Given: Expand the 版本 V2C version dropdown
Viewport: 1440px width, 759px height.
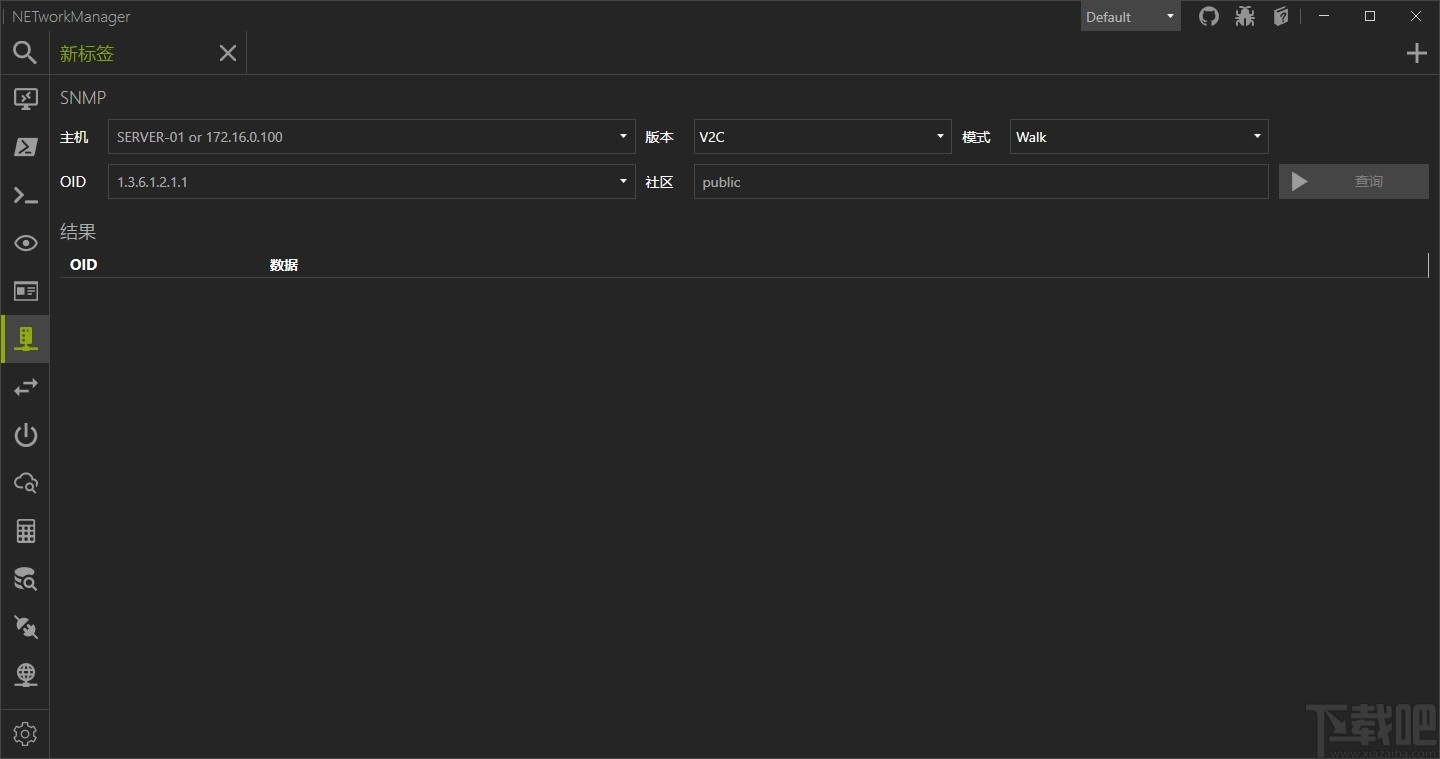Looking at the screenshot, I should pyautogui.click(x=938, y=137).
